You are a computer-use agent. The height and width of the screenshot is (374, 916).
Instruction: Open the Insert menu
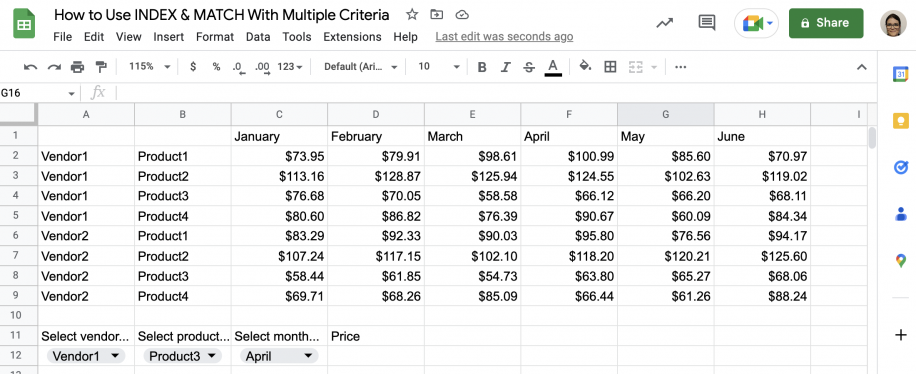pos(169,37)
